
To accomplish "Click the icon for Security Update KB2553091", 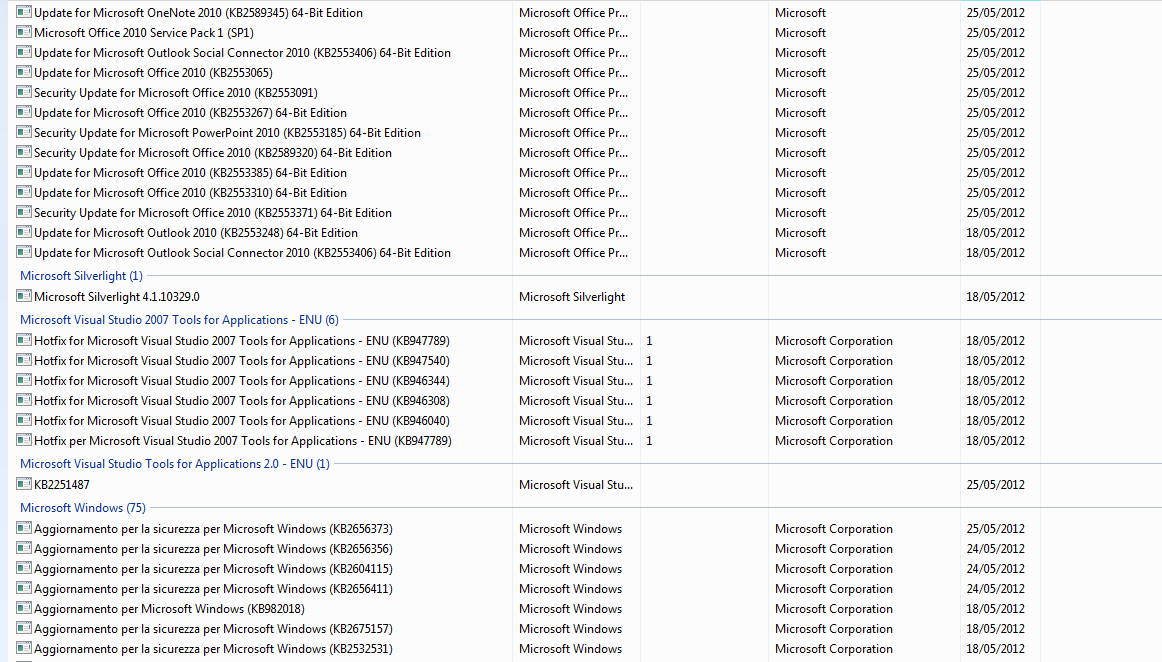I will point(24,92).
